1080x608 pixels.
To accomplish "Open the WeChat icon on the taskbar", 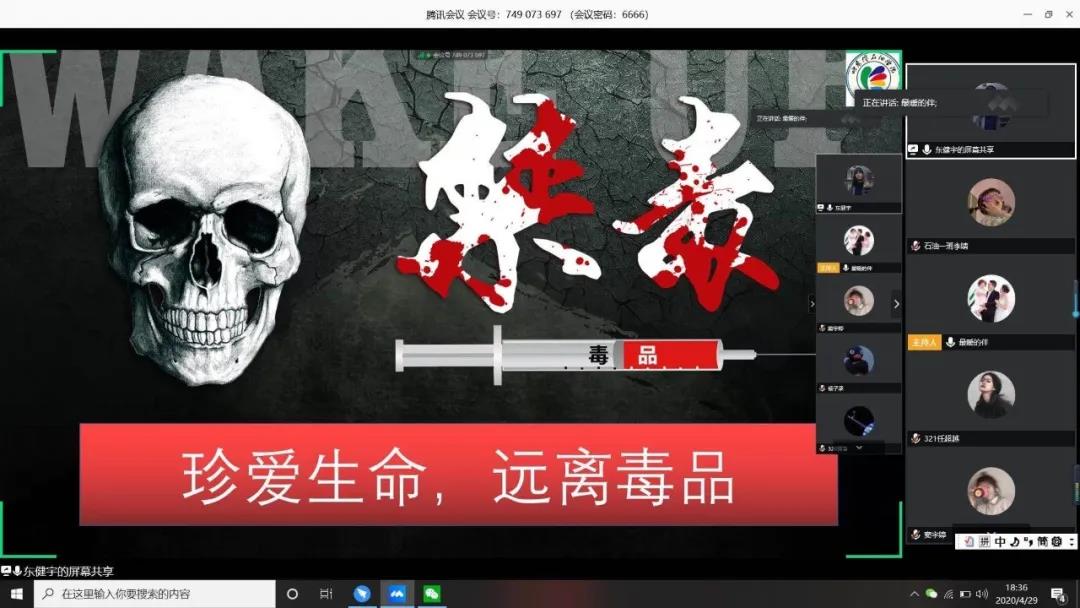I will point(432,593).
